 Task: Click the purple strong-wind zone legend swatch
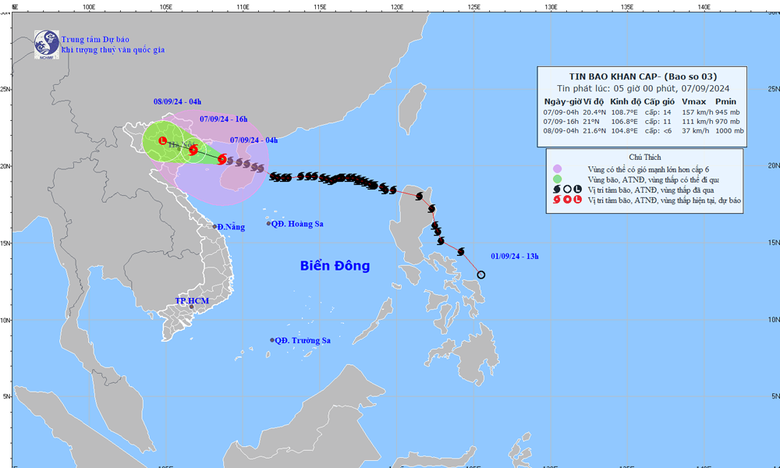[557, 167]
